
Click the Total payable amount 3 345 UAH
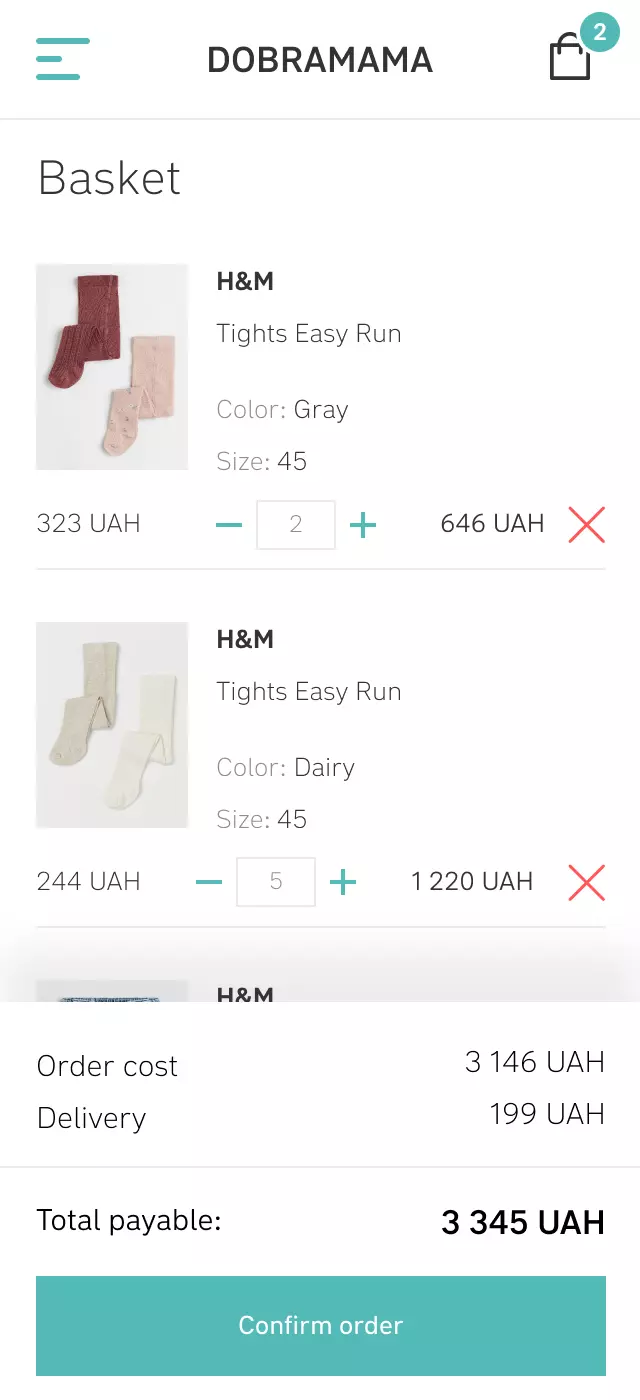tap(523, 1221)
